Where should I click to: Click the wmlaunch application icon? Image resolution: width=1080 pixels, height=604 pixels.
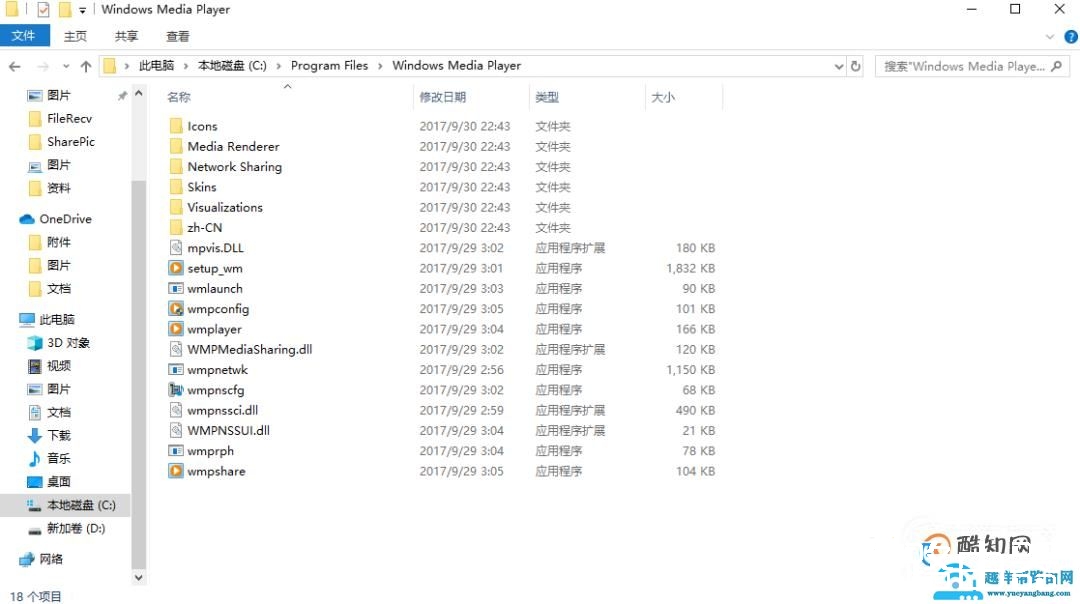click(176, 288)
